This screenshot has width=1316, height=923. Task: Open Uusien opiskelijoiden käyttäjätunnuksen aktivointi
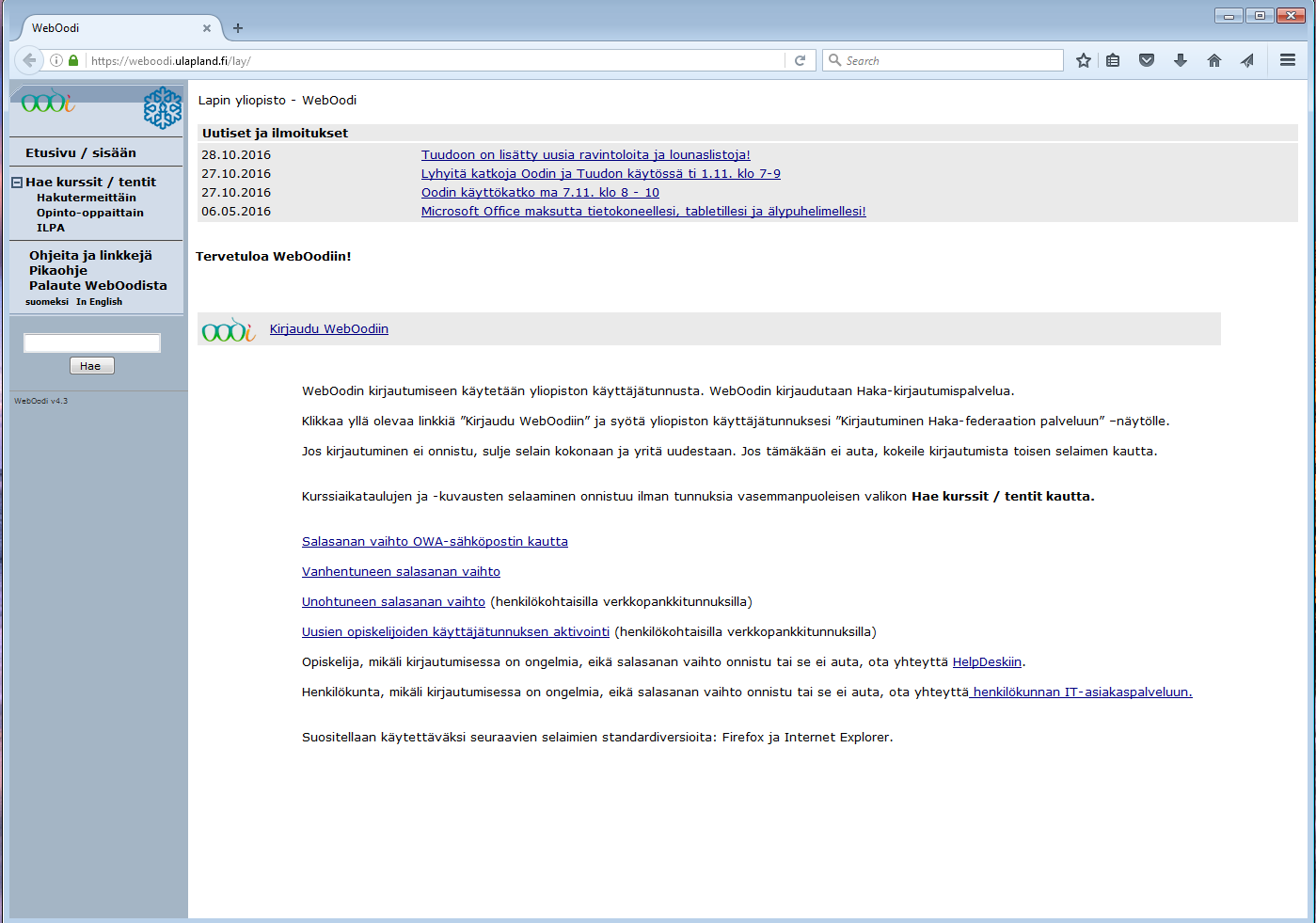pos(455,632)
